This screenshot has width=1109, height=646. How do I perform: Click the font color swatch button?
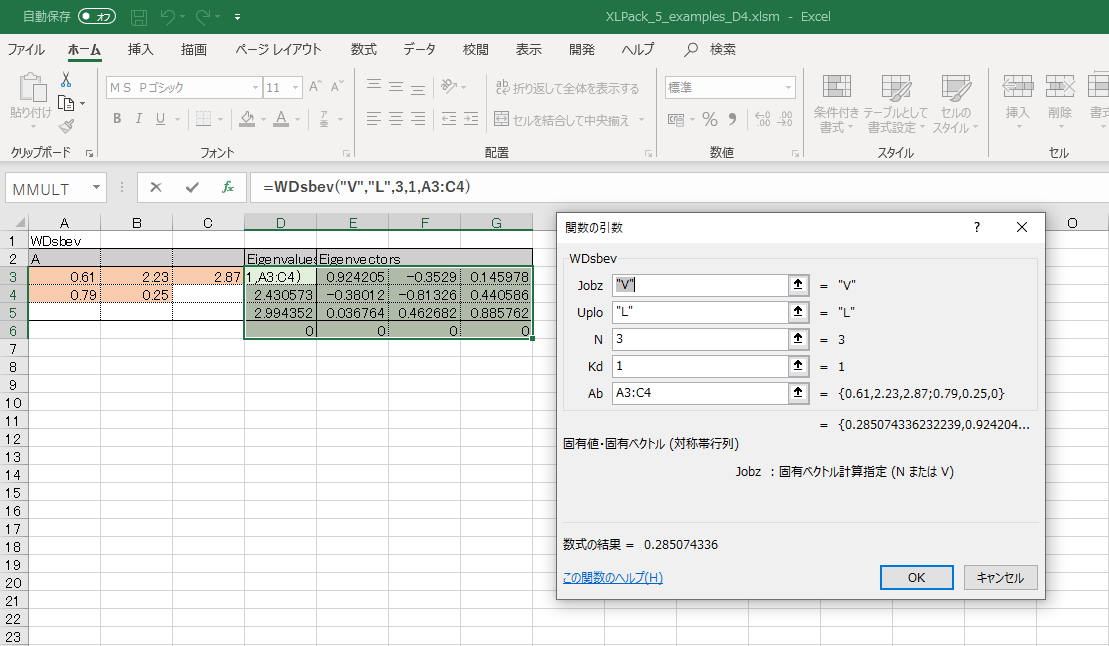(280, 120)
